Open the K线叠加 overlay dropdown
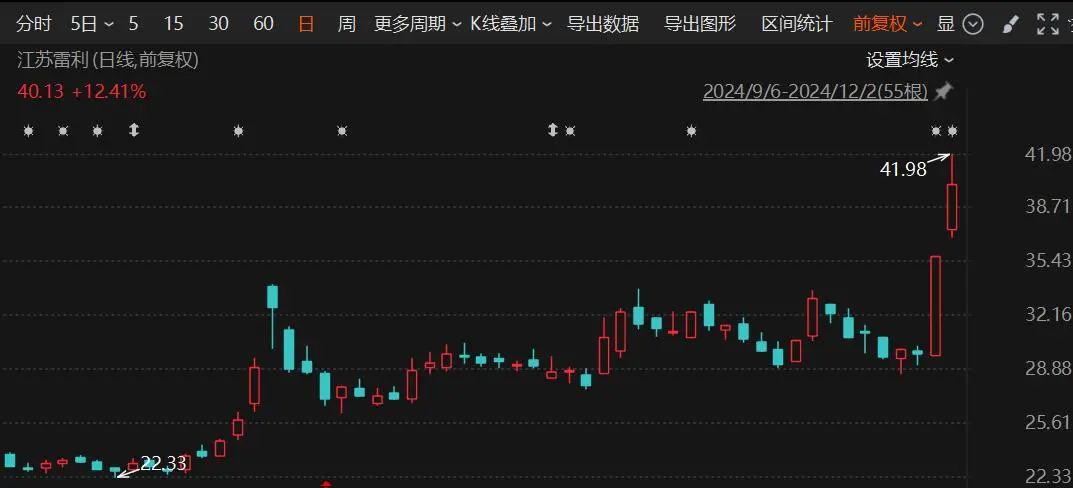1073x488 pixels. (510, 24)
